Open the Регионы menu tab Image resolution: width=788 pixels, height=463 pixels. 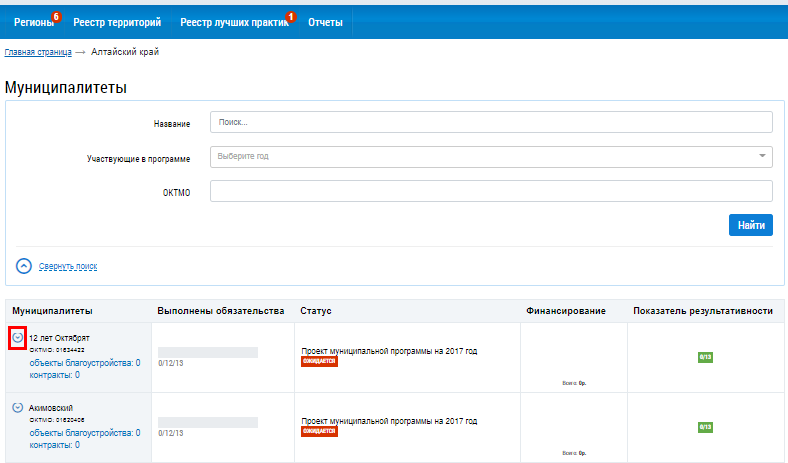coord(34,21)
